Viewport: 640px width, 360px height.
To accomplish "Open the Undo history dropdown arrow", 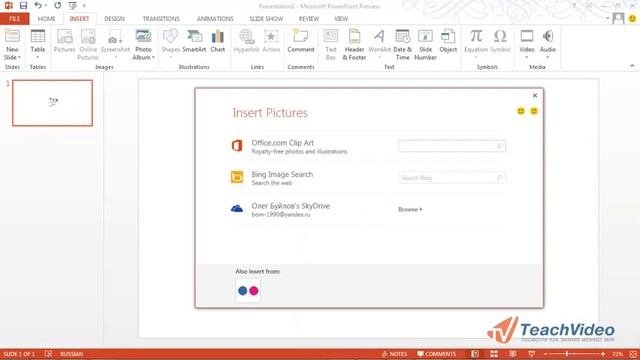I will pos(45,6).
